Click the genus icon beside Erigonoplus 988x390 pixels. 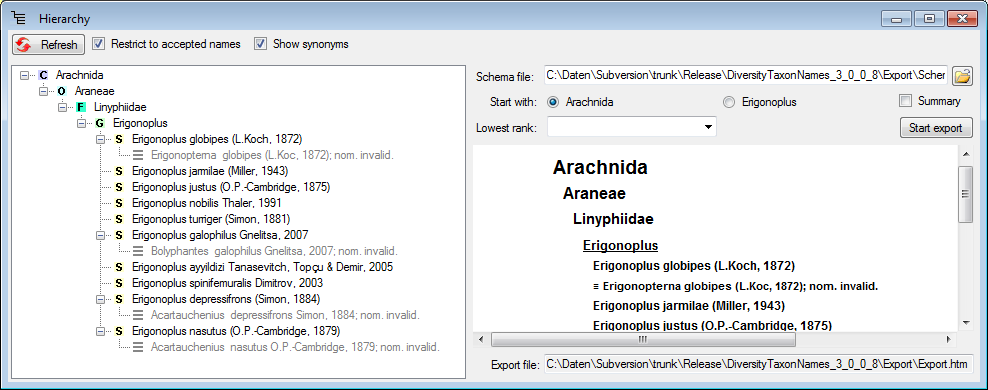[100, 123]
